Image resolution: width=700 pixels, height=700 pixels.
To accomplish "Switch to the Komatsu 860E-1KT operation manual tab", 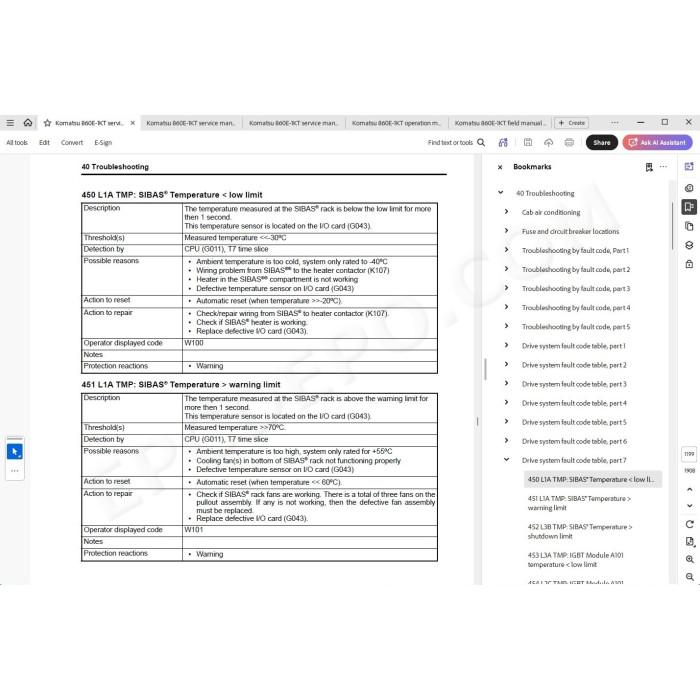I will click(396, 123).
